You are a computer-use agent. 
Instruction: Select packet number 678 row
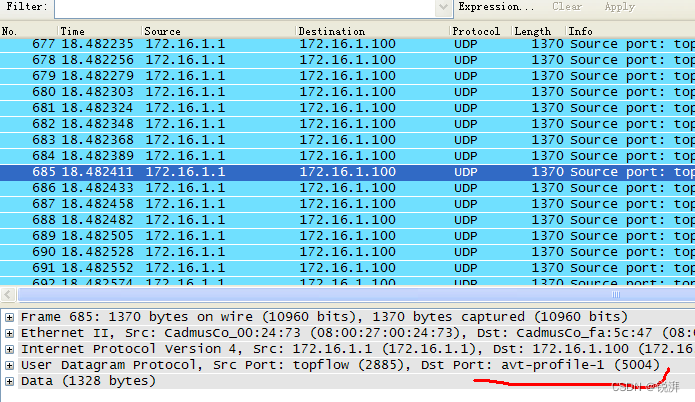point(348,60)
